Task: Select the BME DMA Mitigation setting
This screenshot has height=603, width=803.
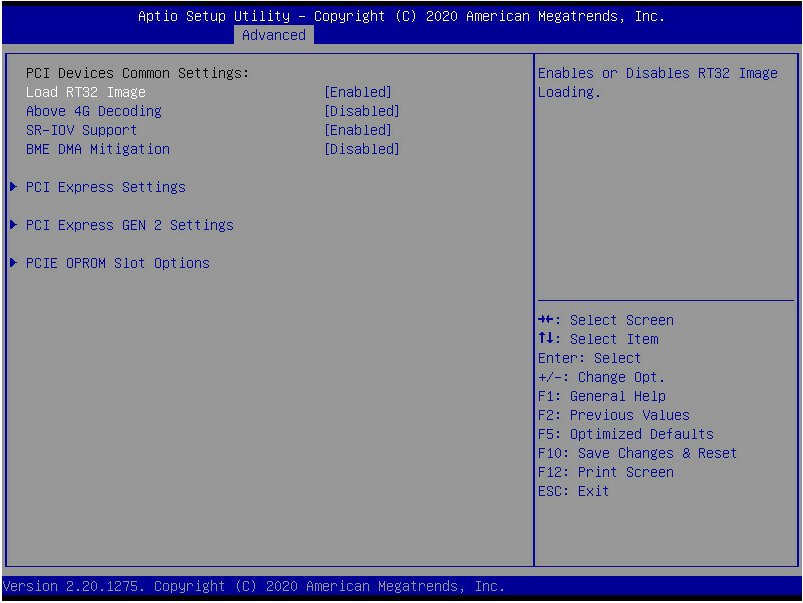Action: point(98,149)
